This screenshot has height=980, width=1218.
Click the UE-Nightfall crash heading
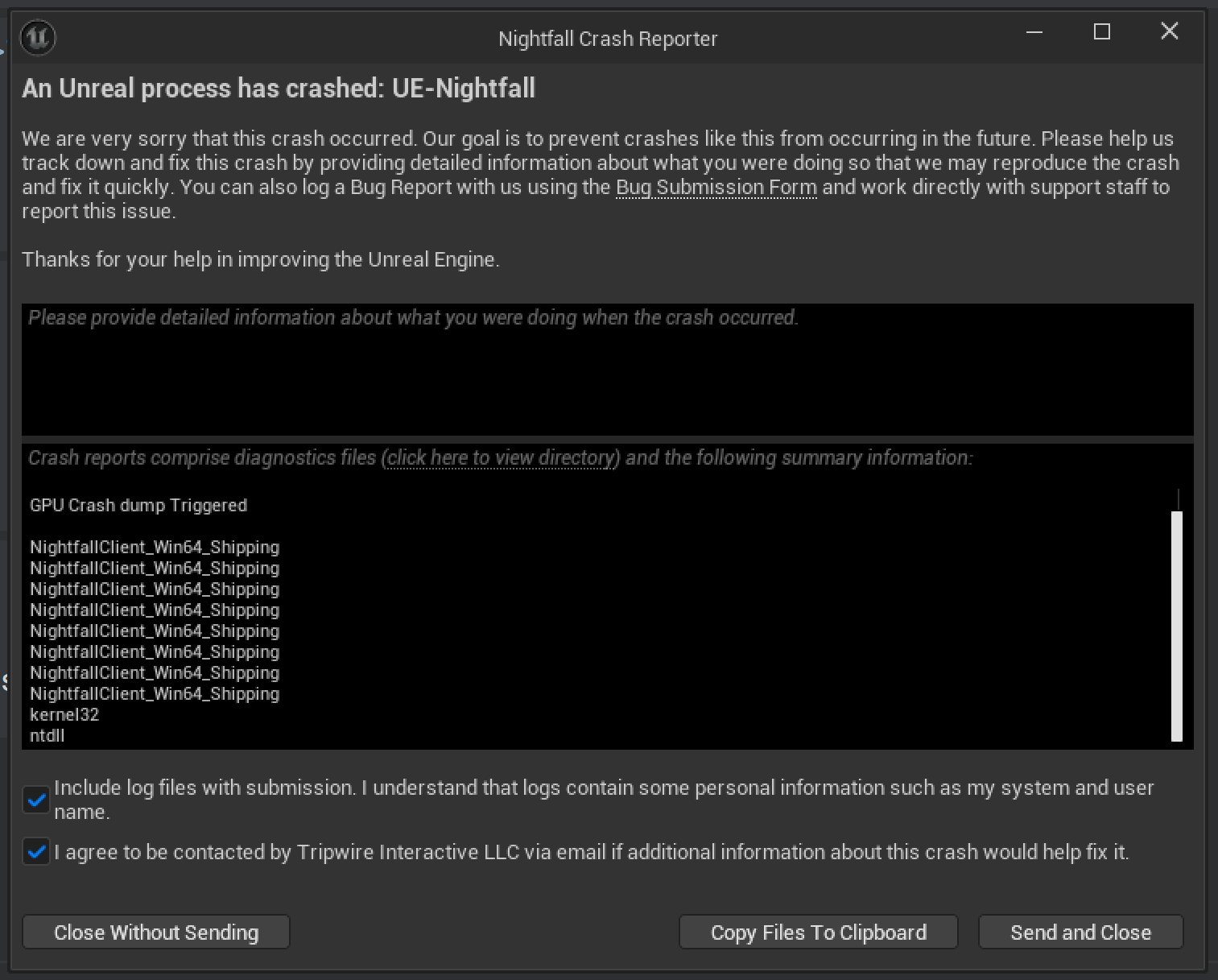pos(279,88)
